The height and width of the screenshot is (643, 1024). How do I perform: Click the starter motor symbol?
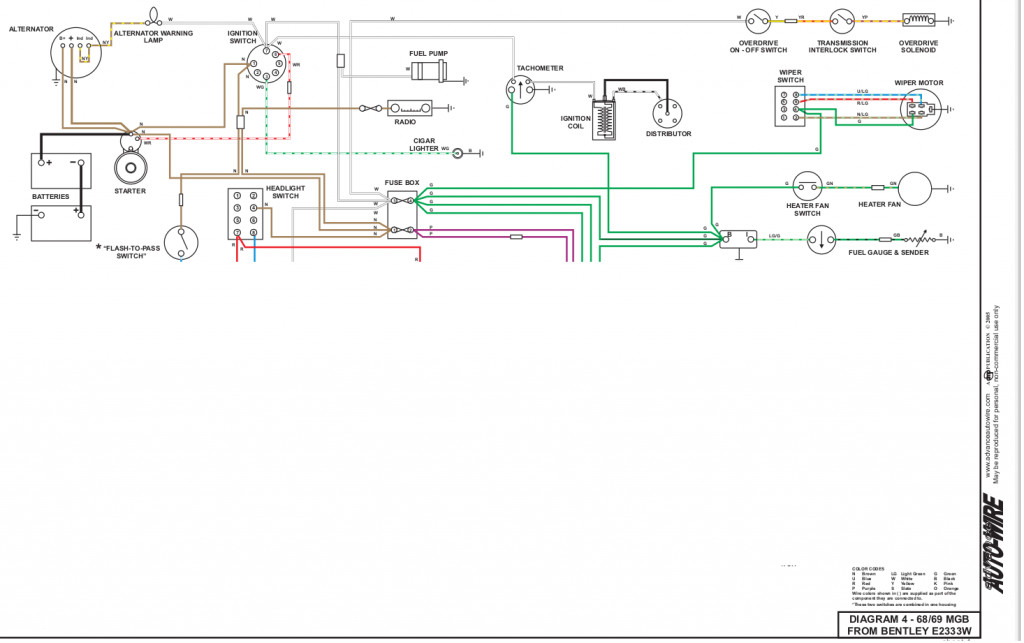[131, 167]
